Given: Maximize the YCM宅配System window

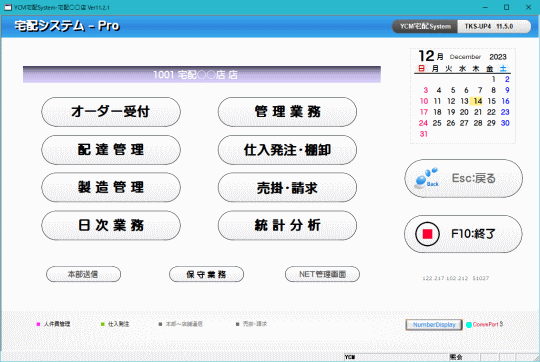Looking at the screenshot, I should (506, 7).
